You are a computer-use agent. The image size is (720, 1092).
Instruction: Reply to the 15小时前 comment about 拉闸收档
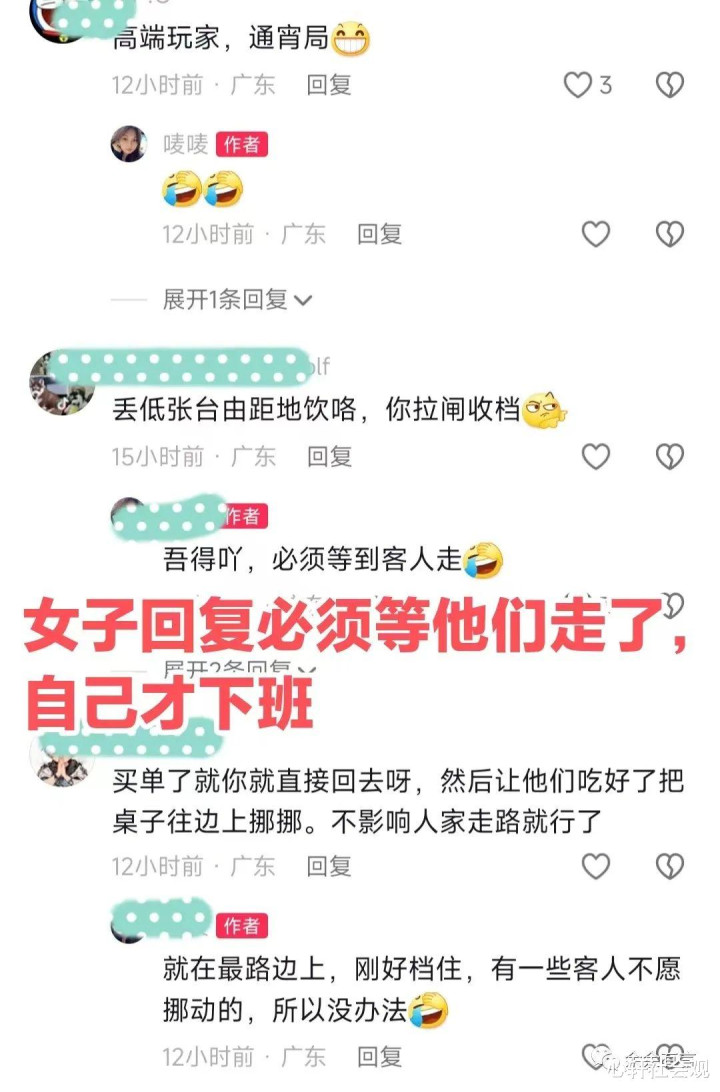329,456
